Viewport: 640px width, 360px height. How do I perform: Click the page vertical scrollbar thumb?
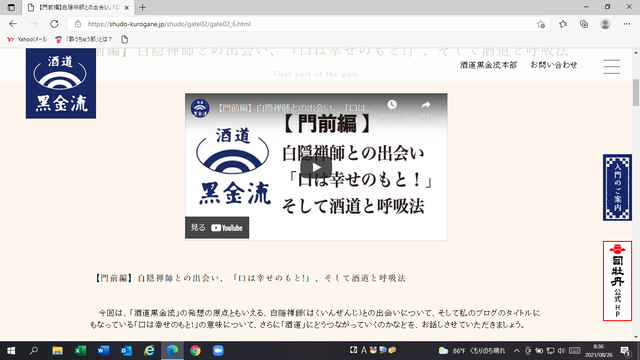(x=636, y=92)
